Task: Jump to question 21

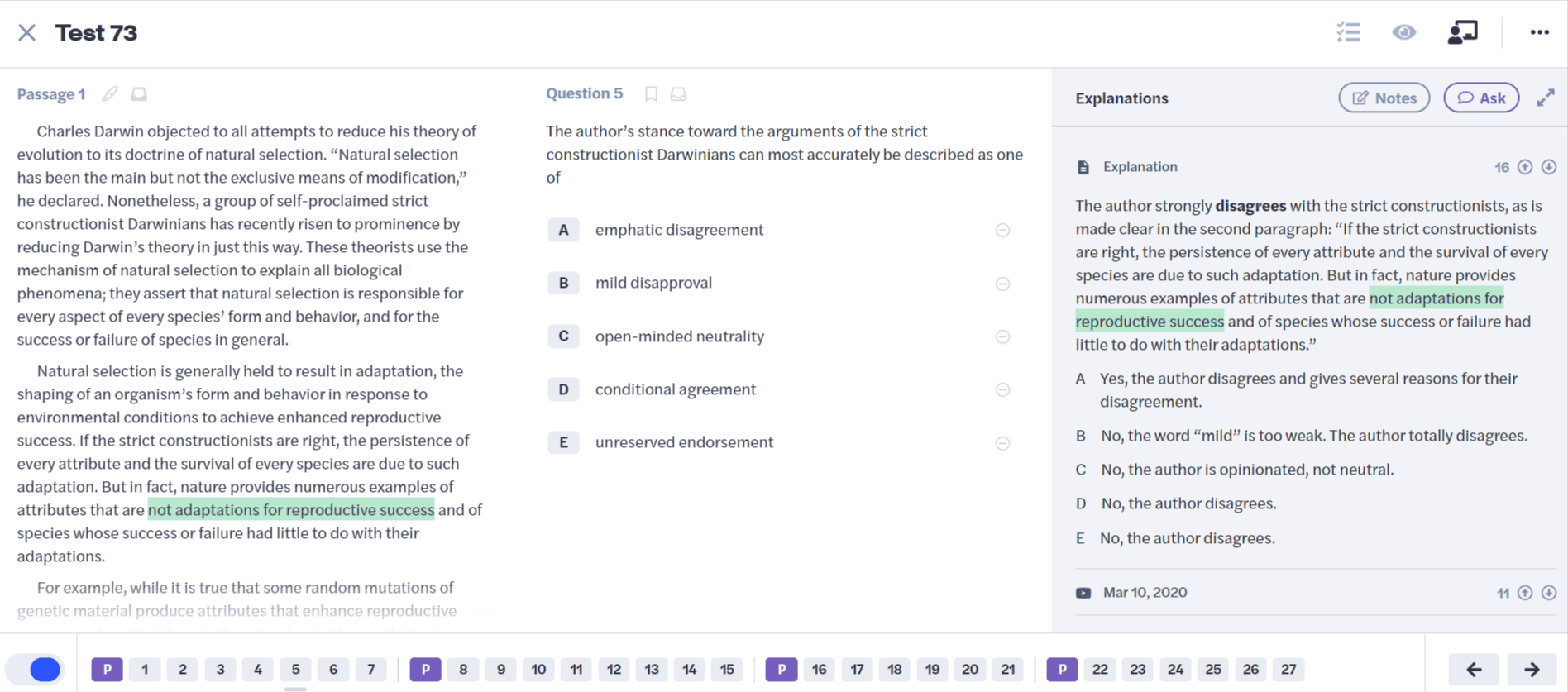Action: click(1008, 669)
